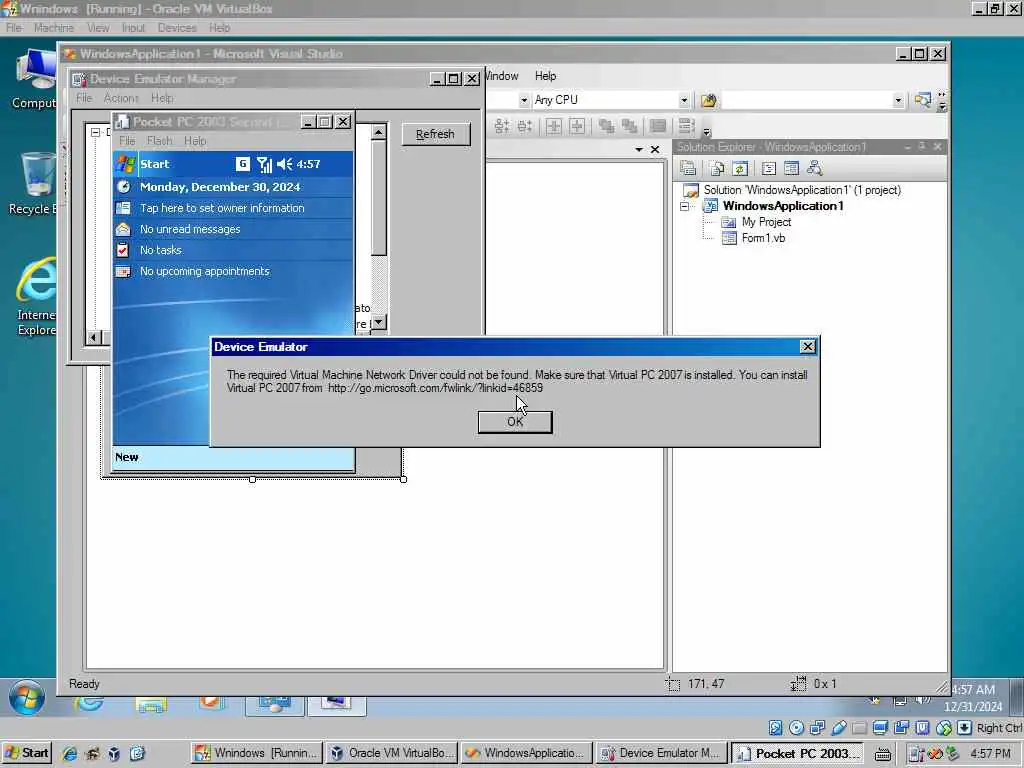The width and height of the screenshot is (1024, 768).
Task: Open the Any CPU platform dropdown
Action: 684,100
